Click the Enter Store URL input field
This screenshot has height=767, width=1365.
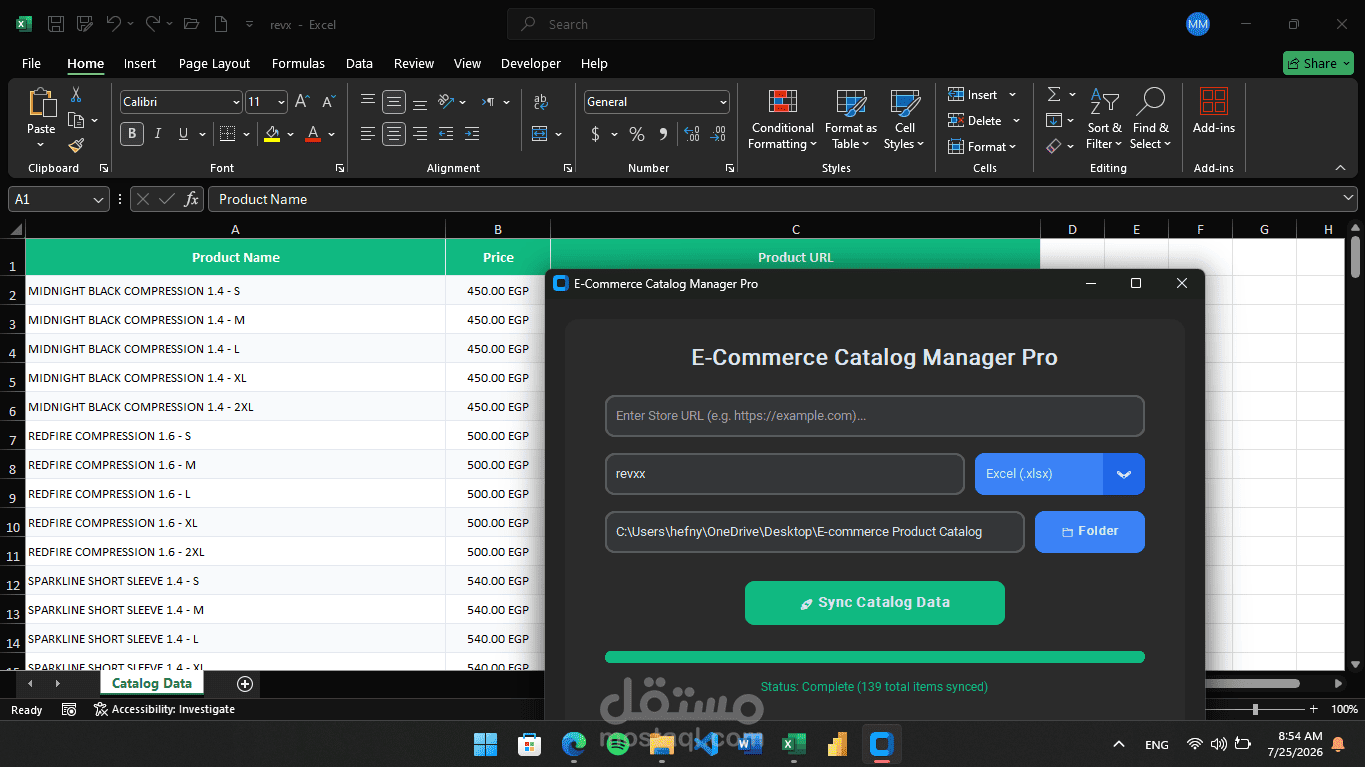874,416
